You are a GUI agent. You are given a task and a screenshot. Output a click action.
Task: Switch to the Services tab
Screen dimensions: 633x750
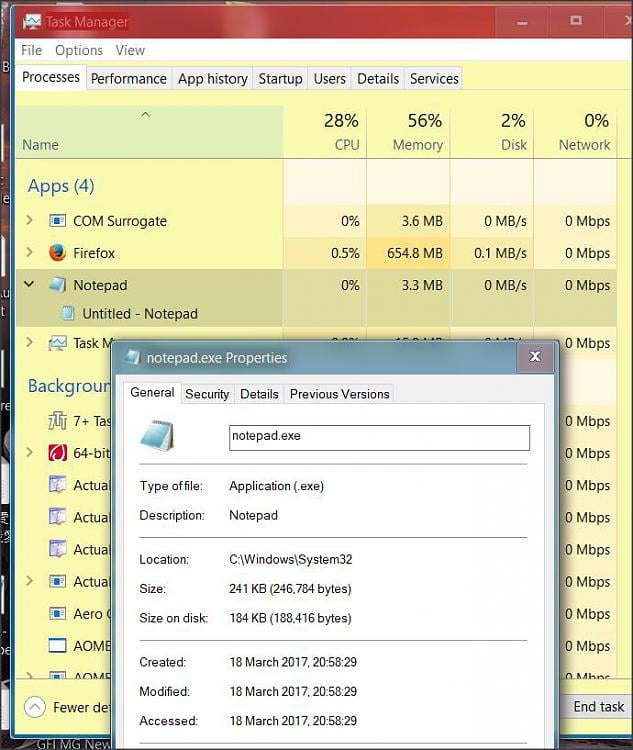(434, 78)
